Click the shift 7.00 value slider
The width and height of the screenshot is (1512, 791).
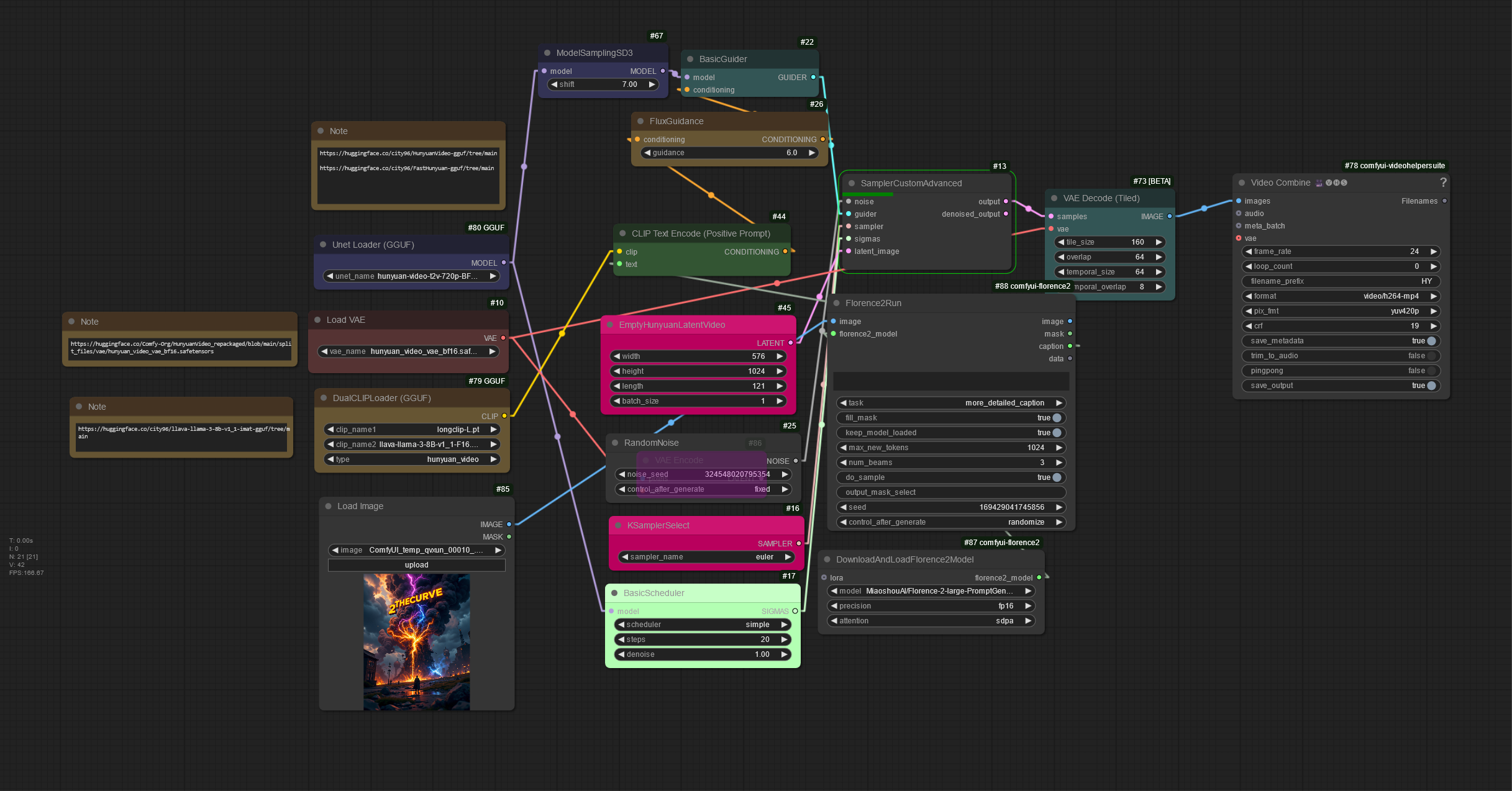point(603,84)
